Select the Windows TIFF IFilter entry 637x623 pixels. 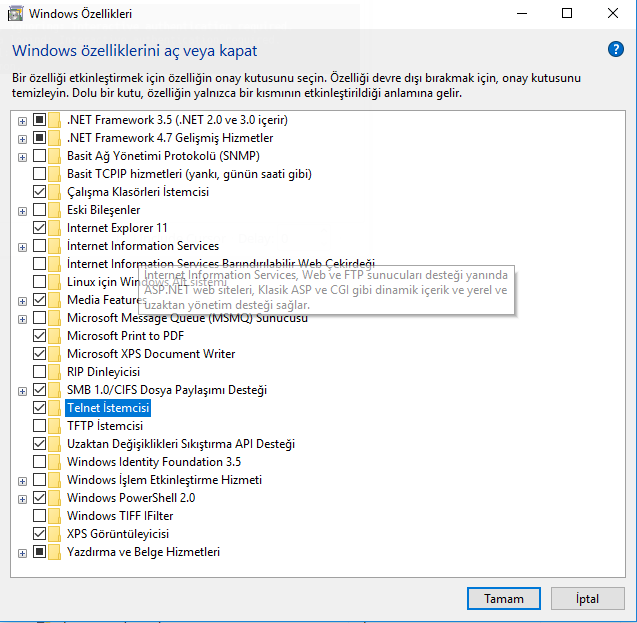120,516
